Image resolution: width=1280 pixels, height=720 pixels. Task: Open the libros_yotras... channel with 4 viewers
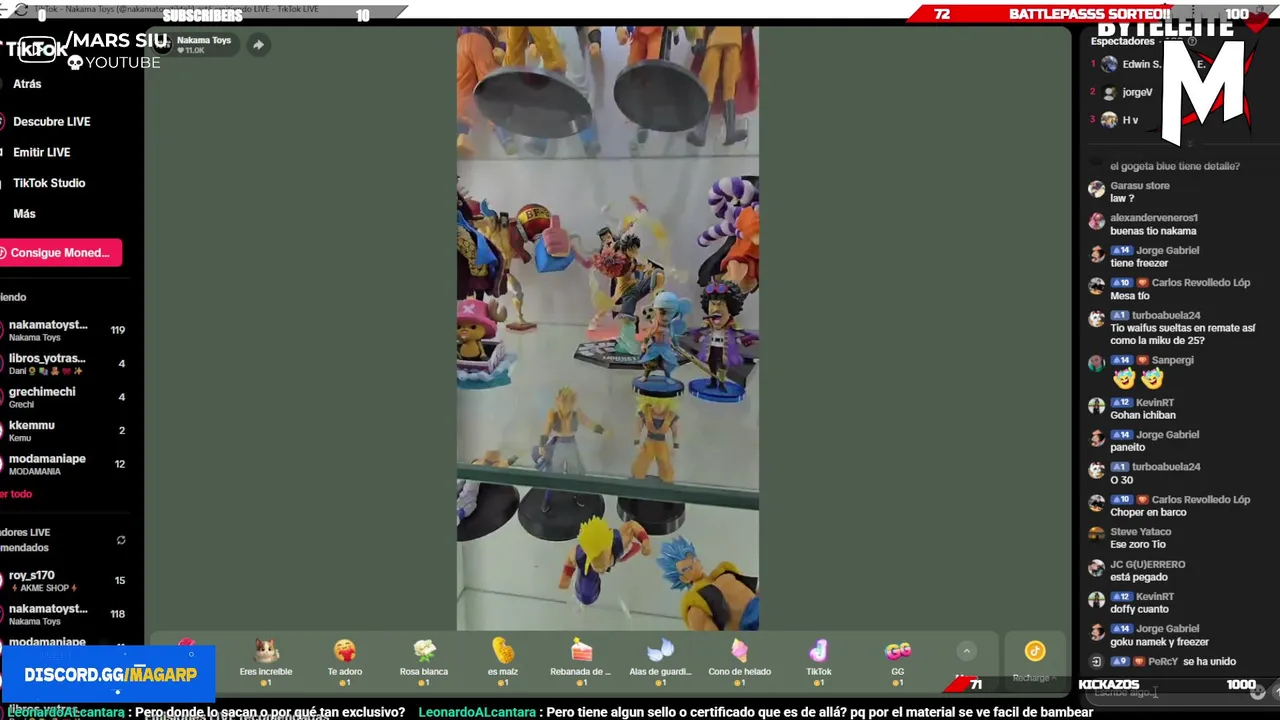(65, 364)
